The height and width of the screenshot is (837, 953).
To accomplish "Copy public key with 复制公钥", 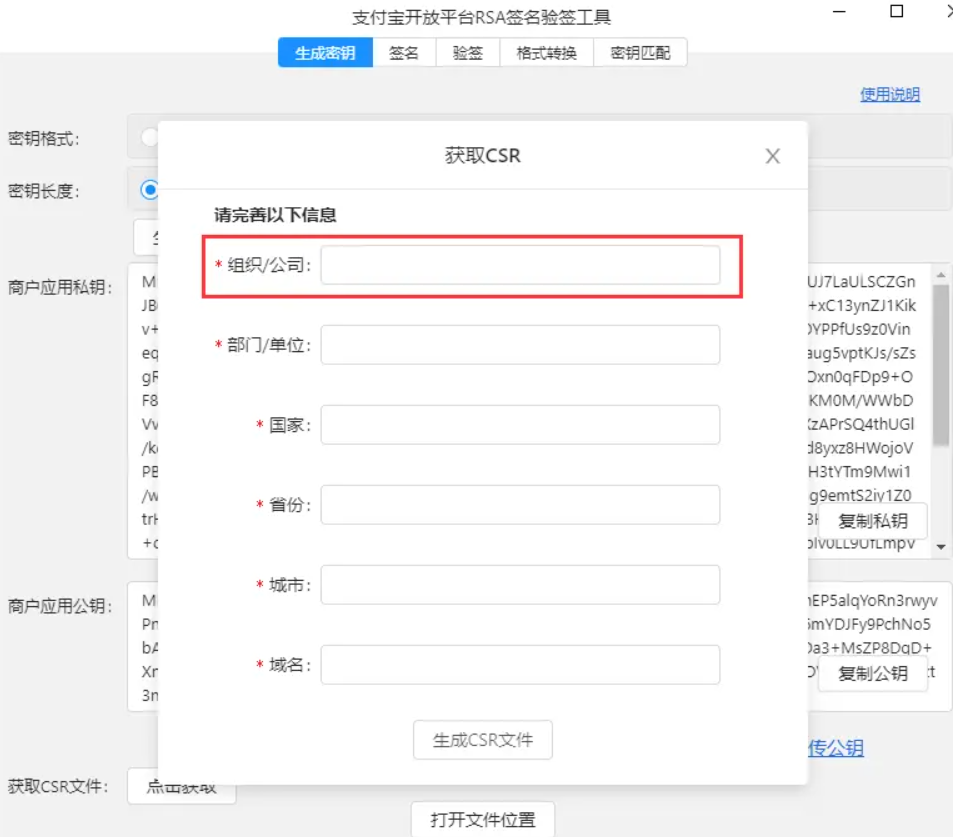I will pyautogui.click(x=873, y=673).
